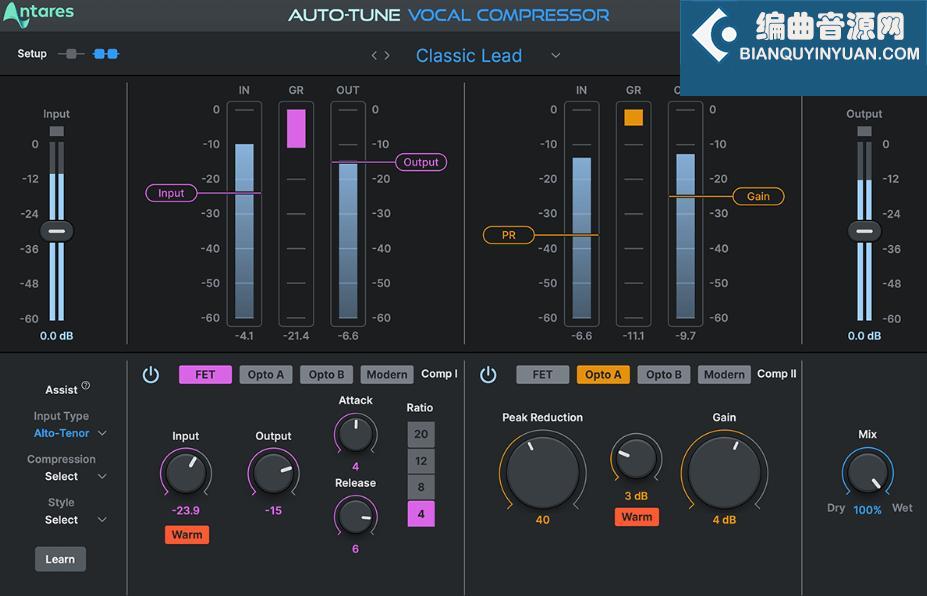Click the main Input fader handle
This screenshot has width=927, height=596.
[x=57, y=231]
